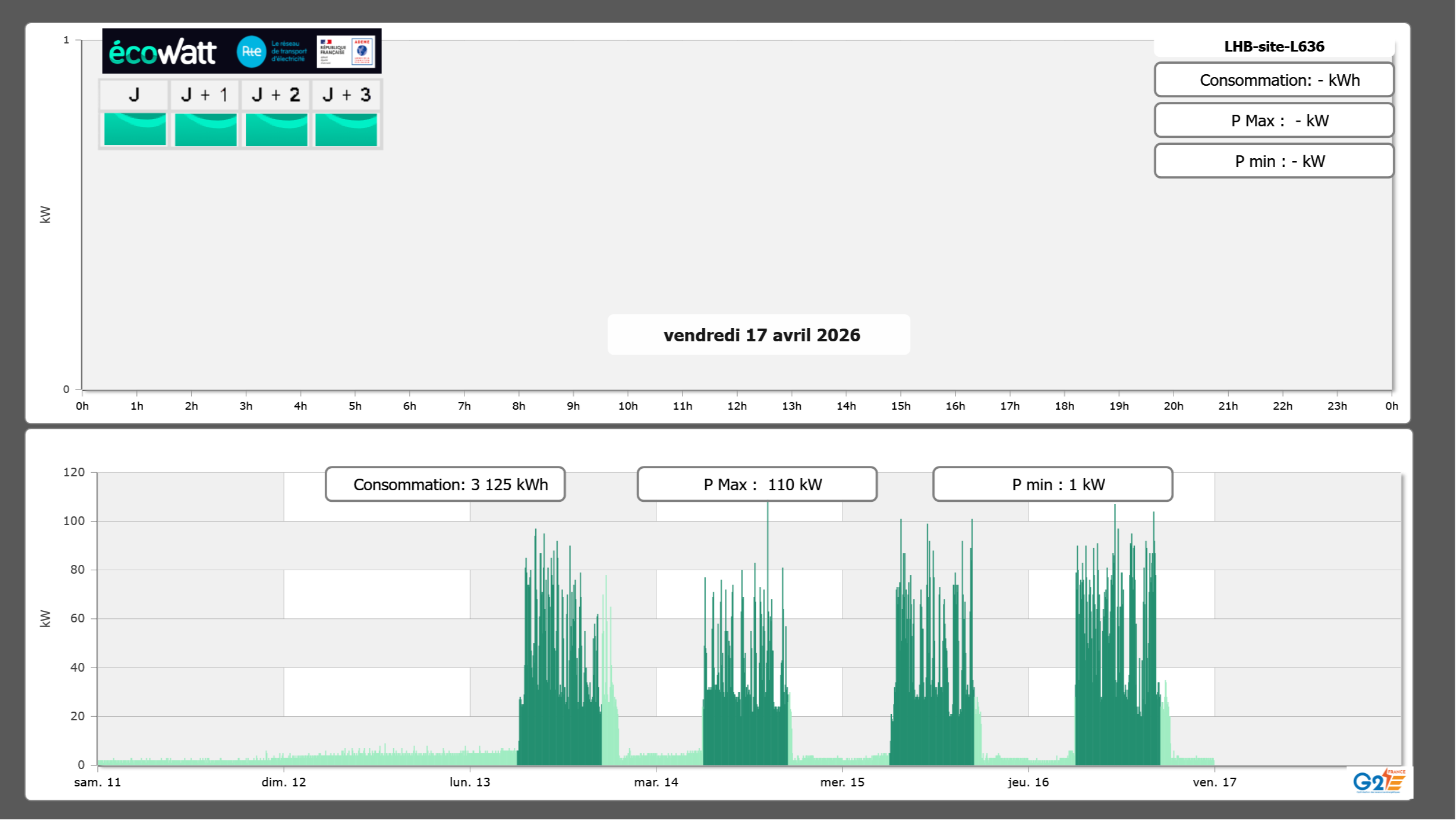Click the écowatt logo

tap(163, 52)
